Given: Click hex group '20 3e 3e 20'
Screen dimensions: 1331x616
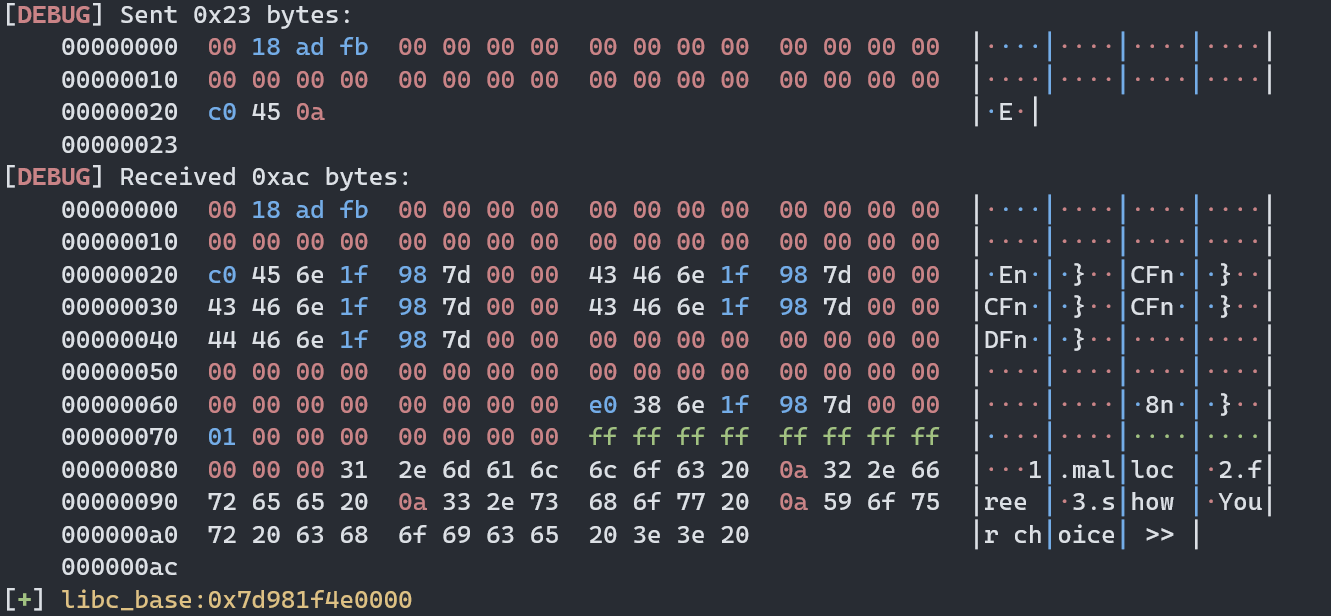Looking at the screenshot, I should [669, 535].
